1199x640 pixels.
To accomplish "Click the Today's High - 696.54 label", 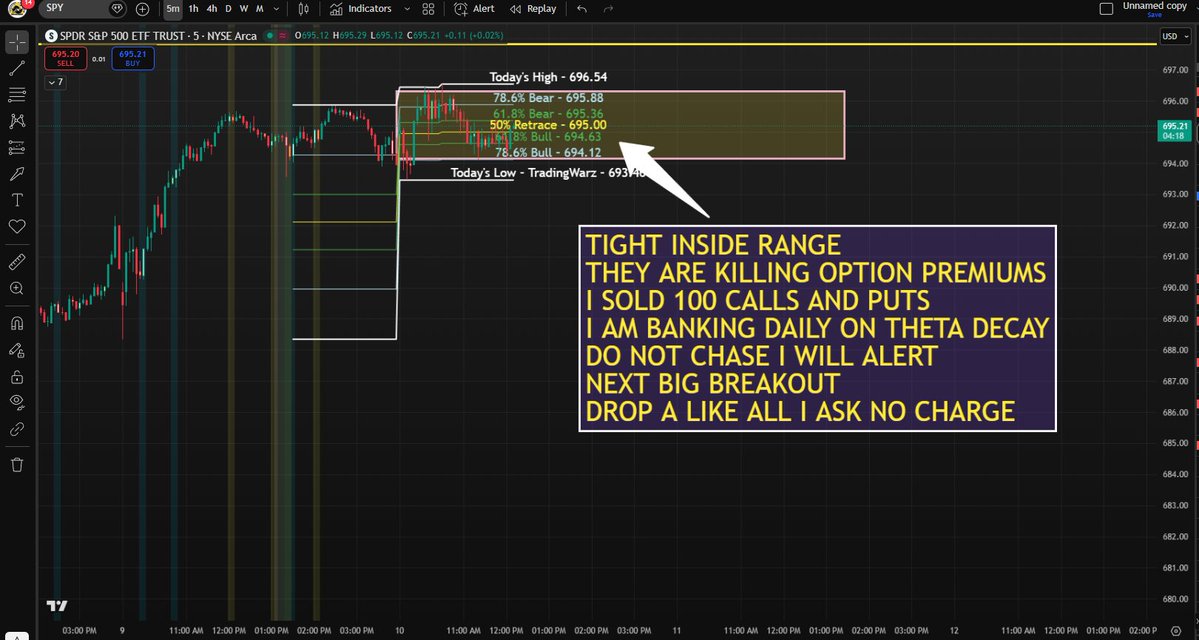I will point(548,77).
